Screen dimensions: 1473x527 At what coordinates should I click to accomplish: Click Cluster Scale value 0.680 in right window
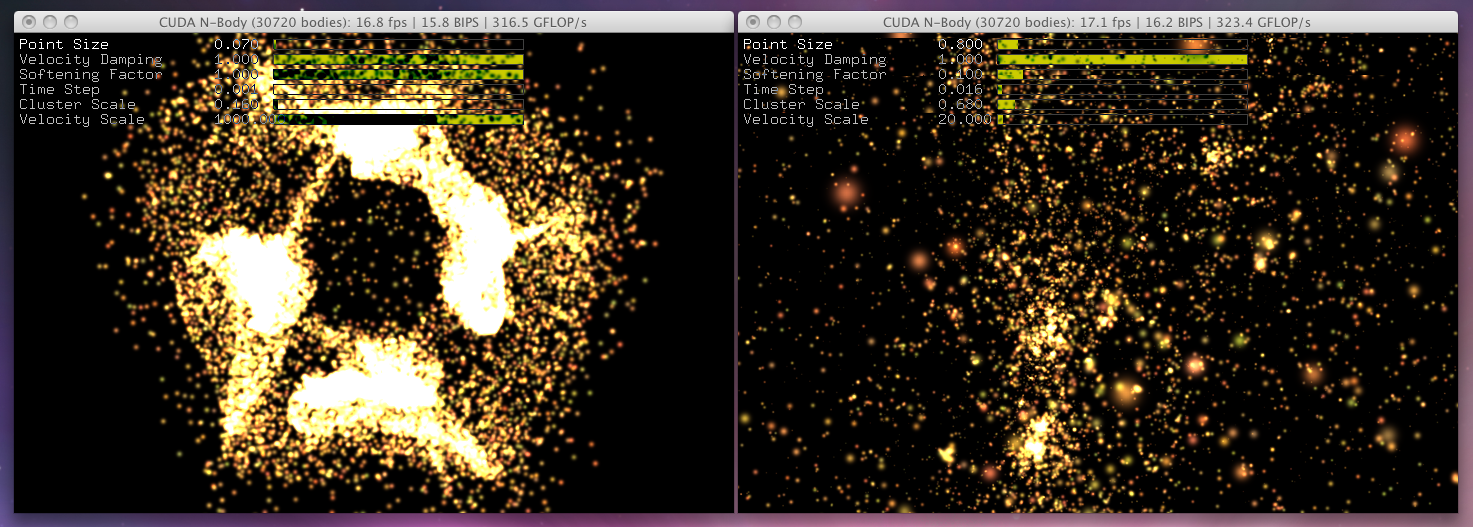point(960,105)
